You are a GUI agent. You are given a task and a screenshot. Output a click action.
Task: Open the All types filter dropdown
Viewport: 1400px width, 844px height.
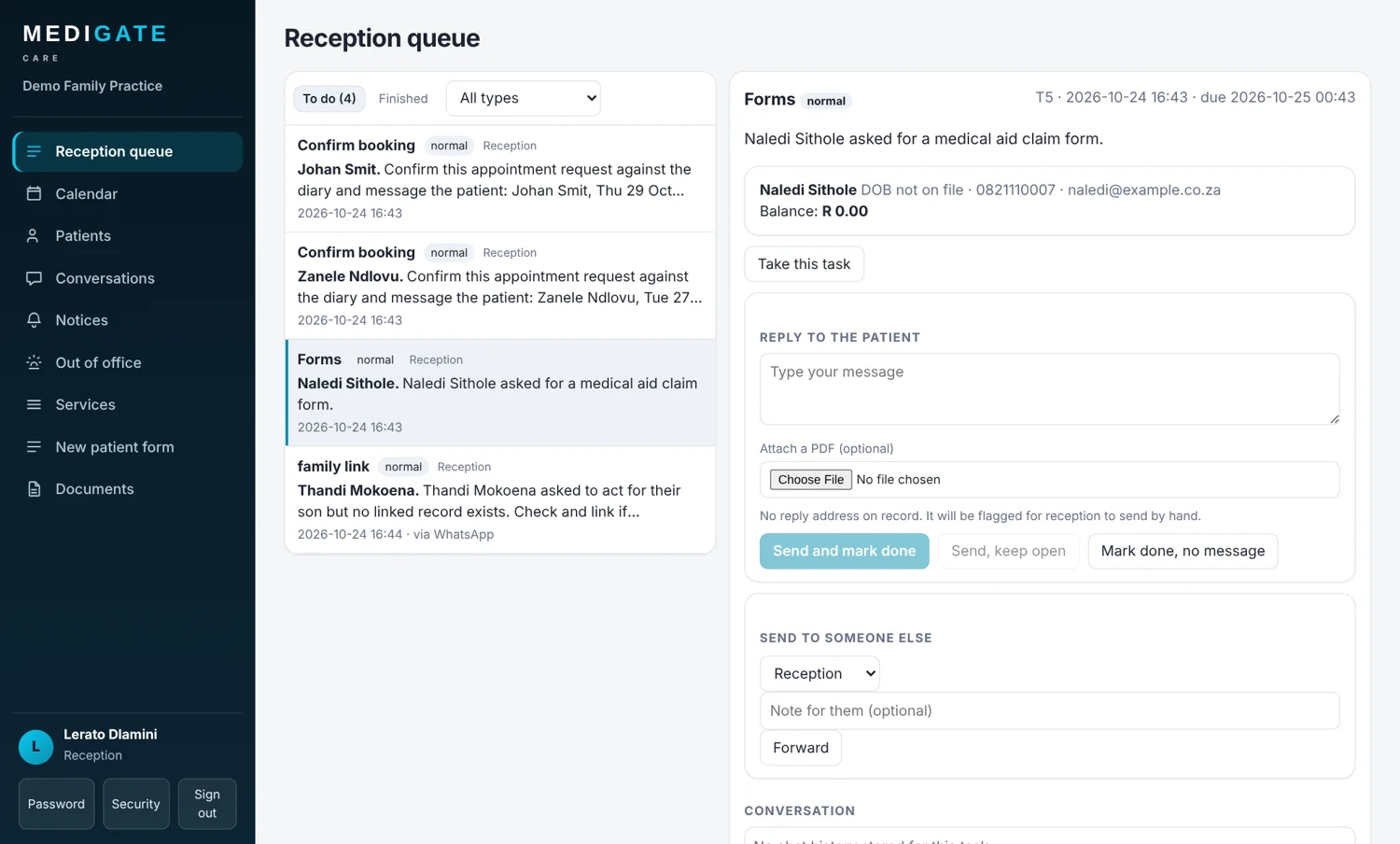pos(524,98)
